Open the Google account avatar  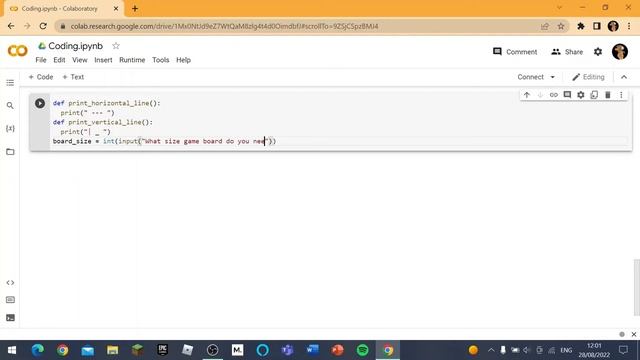tap(620, 52)
